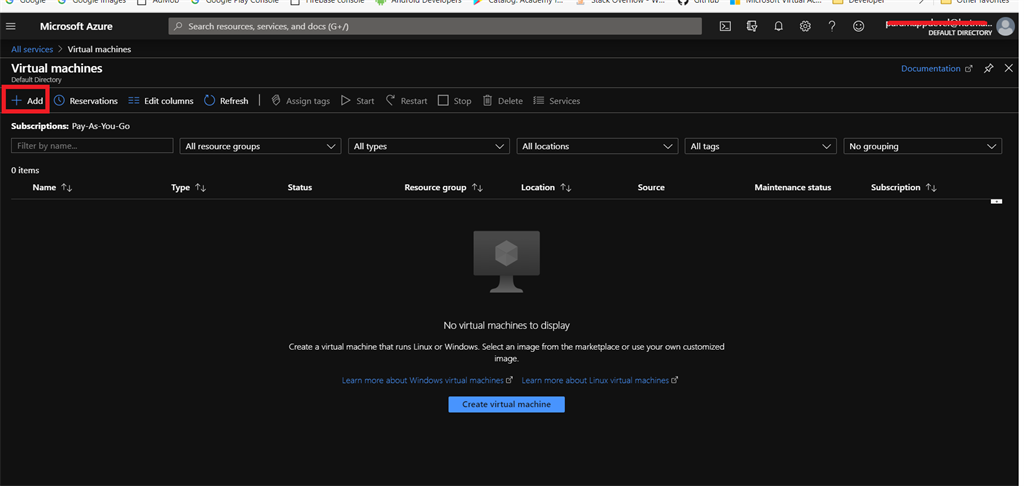Open the Help question mark
The image size is (1024, 486).
click(x=831, y=27)
